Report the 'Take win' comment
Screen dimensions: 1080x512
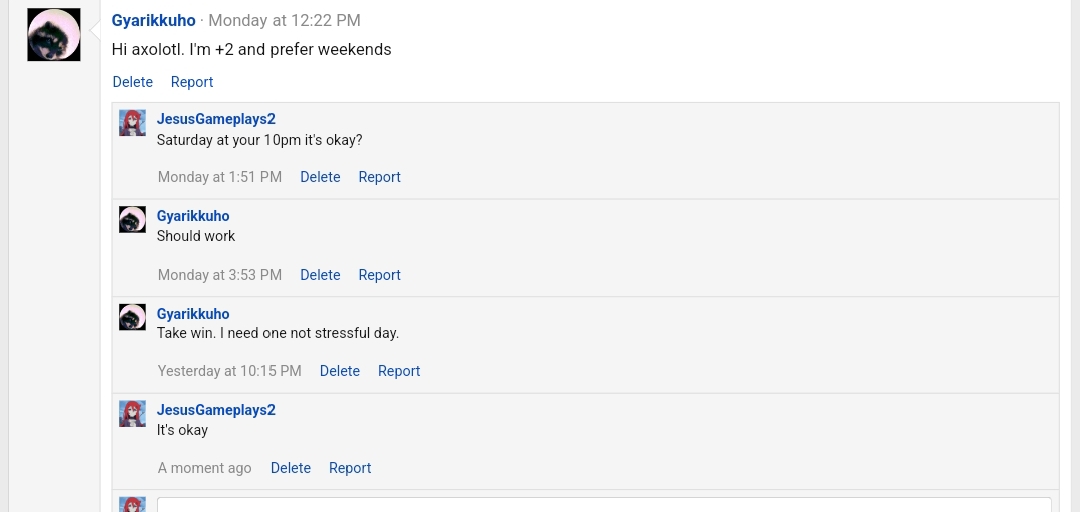click(399, 371)
